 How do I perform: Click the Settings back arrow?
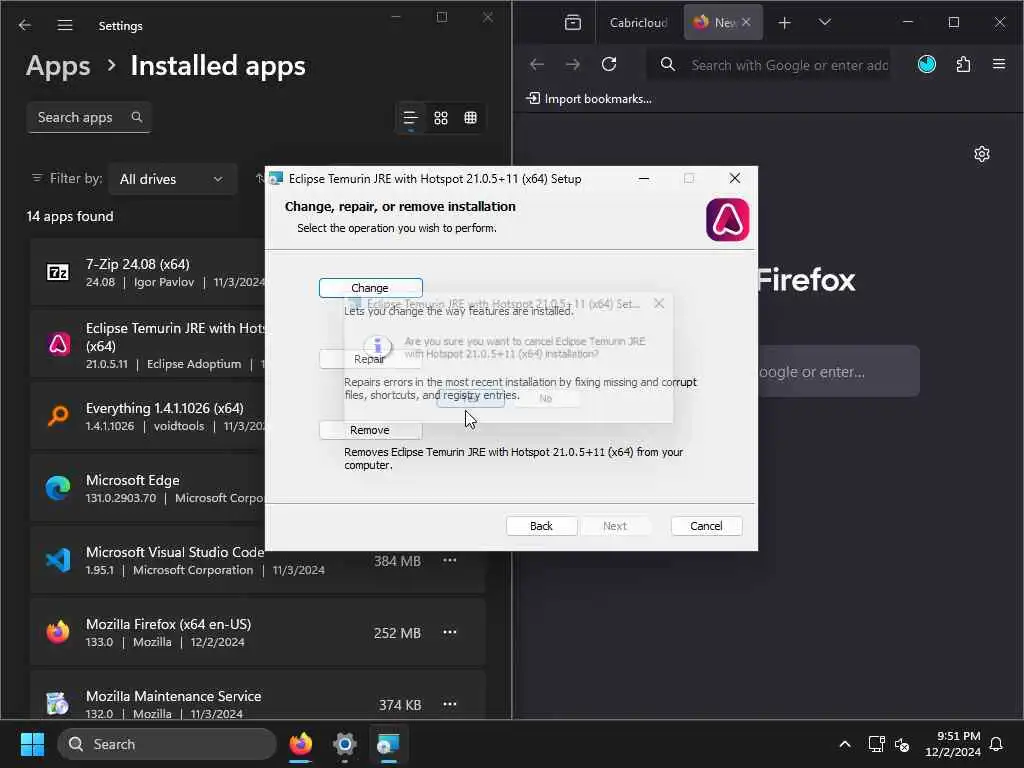(x=25, y=25)
